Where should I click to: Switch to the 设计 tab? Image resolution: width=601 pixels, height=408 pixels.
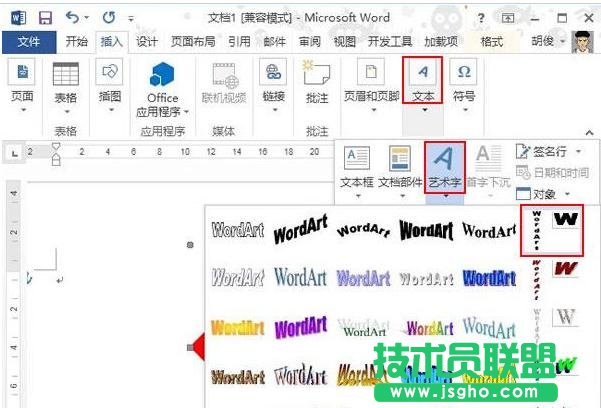point(147,41)
